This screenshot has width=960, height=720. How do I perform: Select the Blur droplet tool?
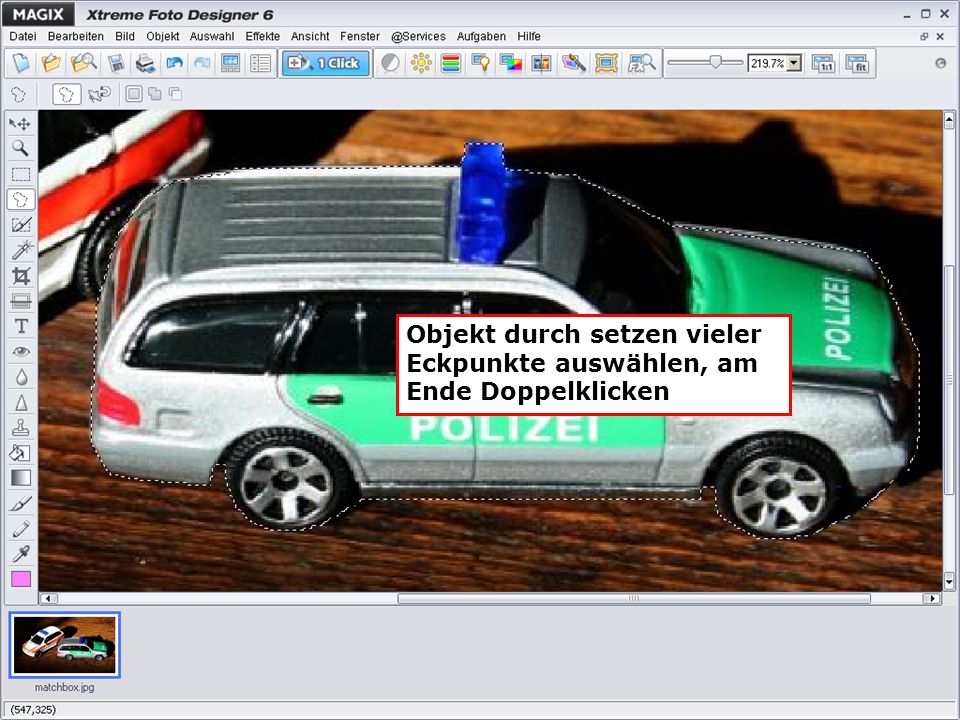coord(20,377)
